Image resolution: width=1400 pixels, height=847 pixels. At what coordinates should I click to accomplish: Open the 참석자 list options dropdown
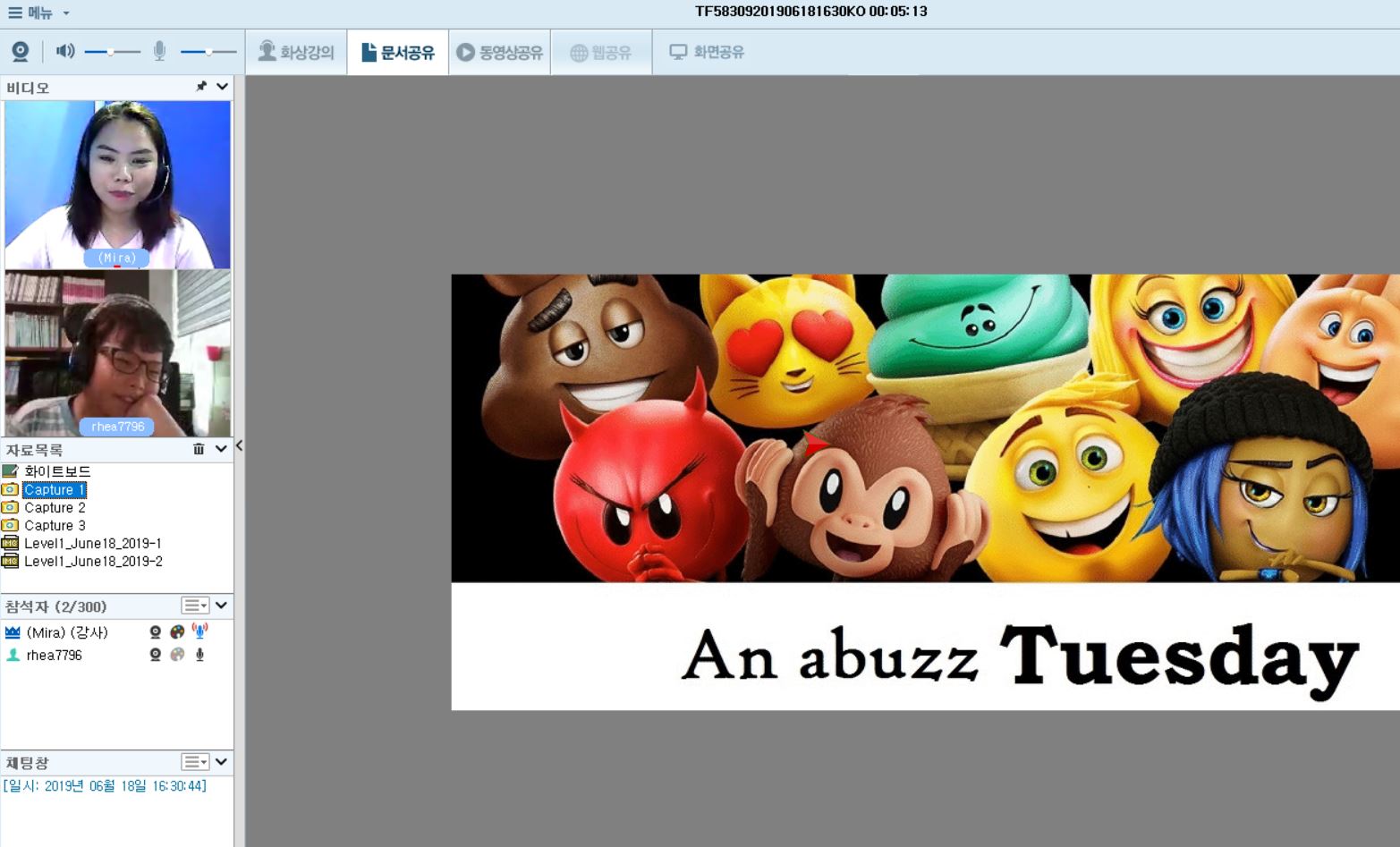[195, 606]
